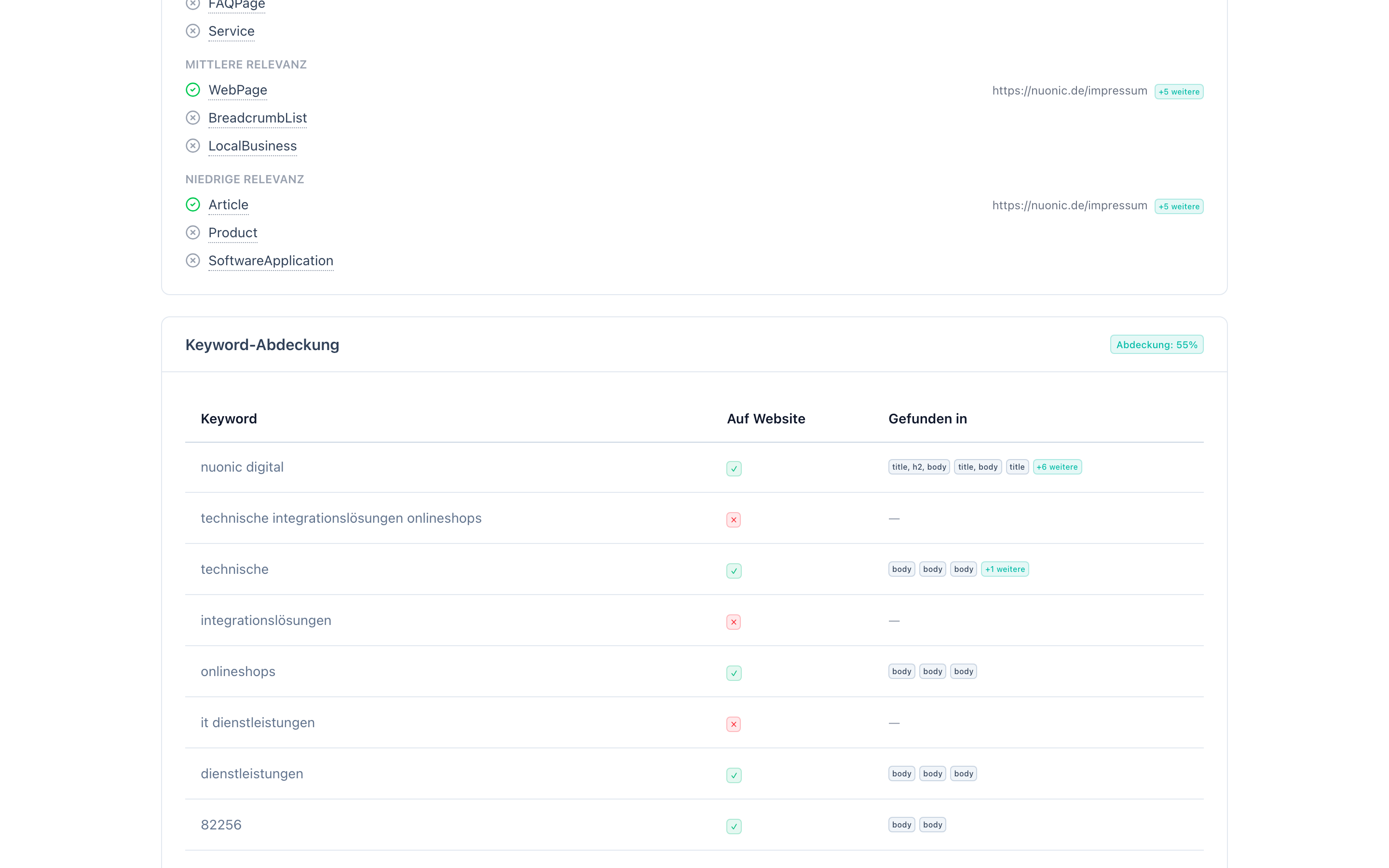The width and height of the screenshot is (1389, 868).
Task: Expand '+5 weitere' next to the WebPage URL
Action: pos(1179,91)
